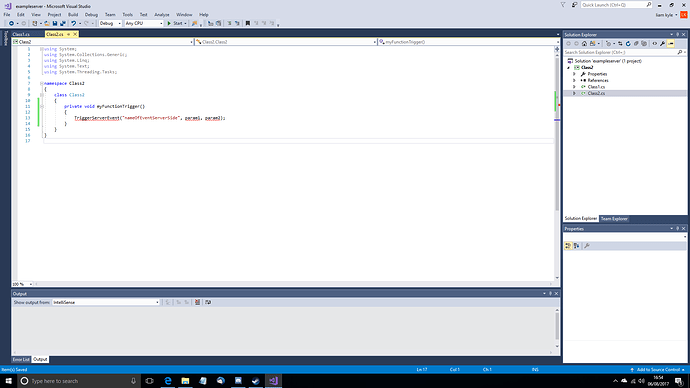Clear all output with the Clear All icon
The image size is (690, 388).
point(198,302)
